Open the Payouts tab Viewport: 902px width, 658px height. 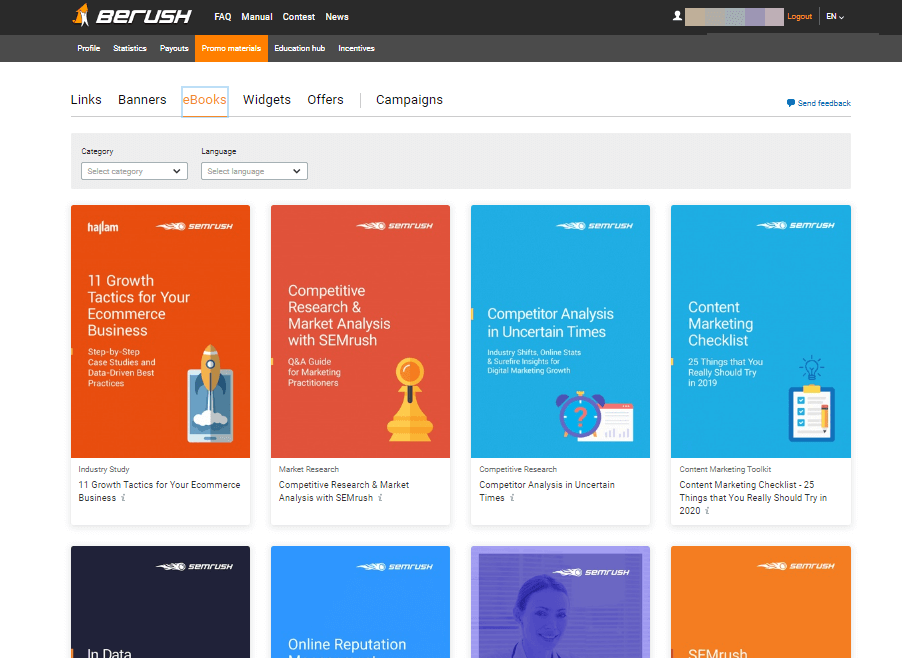[x=174, y=48]
